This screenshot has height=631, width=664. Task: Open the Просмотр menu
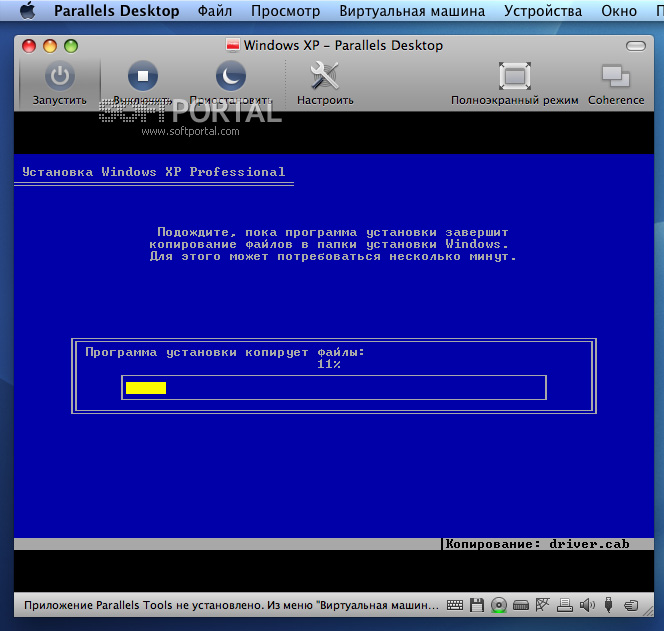click(285, 11)
